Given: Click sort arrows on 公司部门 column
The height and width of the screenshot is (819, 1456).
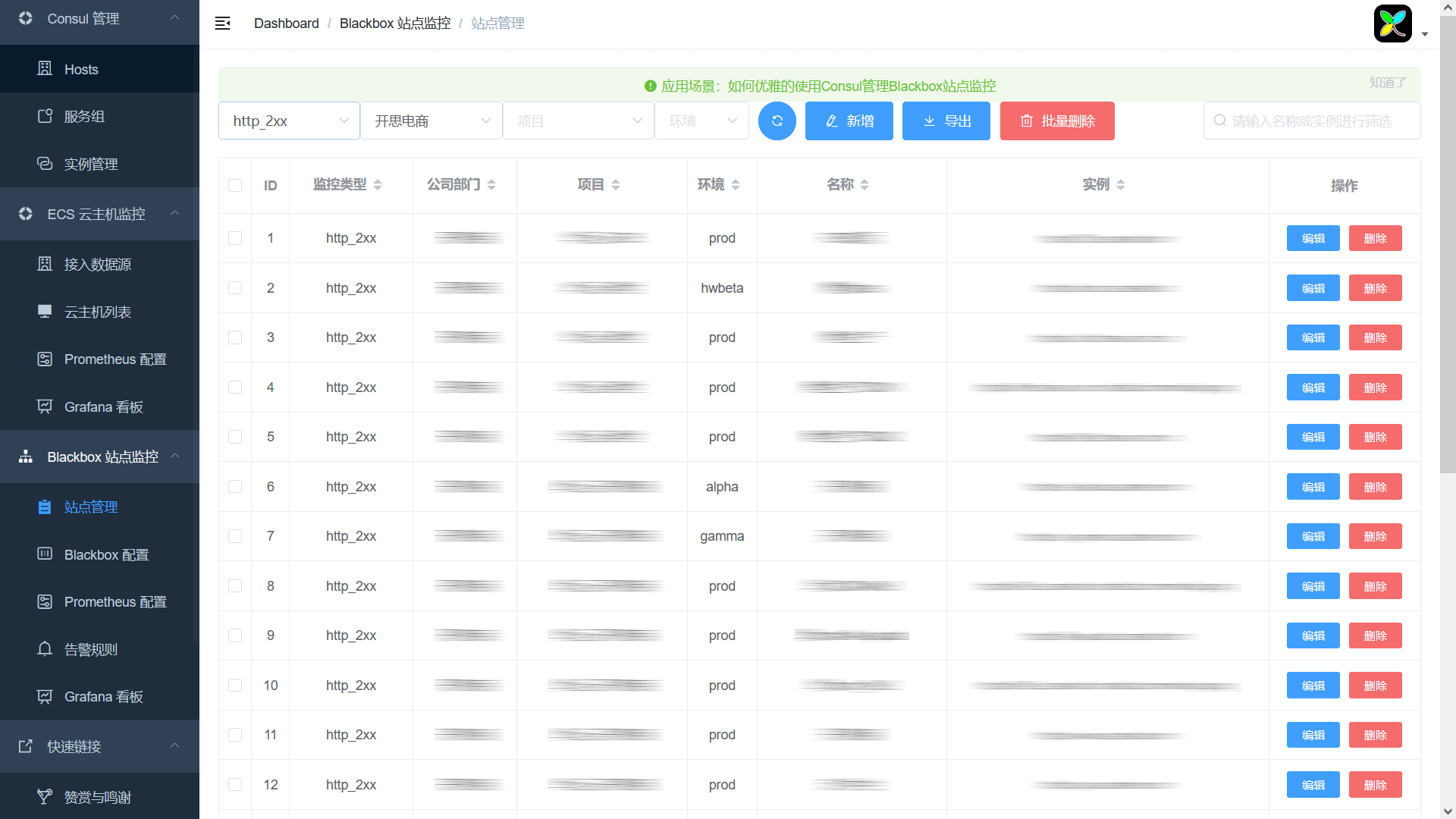Looking at the screenshot, I should click(491, 185).
